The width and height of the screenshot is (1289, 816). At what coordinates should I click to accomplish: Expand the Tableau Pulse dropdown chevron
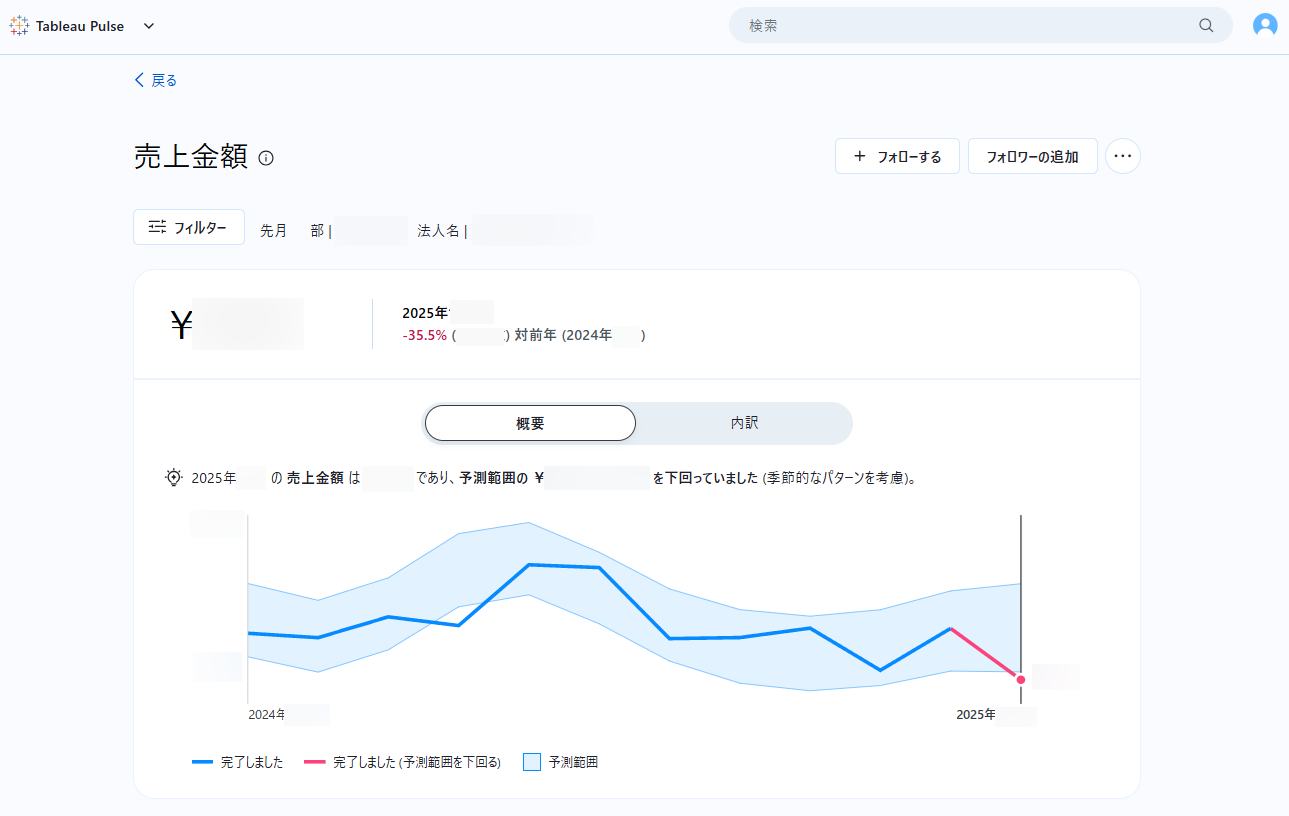(x=149, y=26)
